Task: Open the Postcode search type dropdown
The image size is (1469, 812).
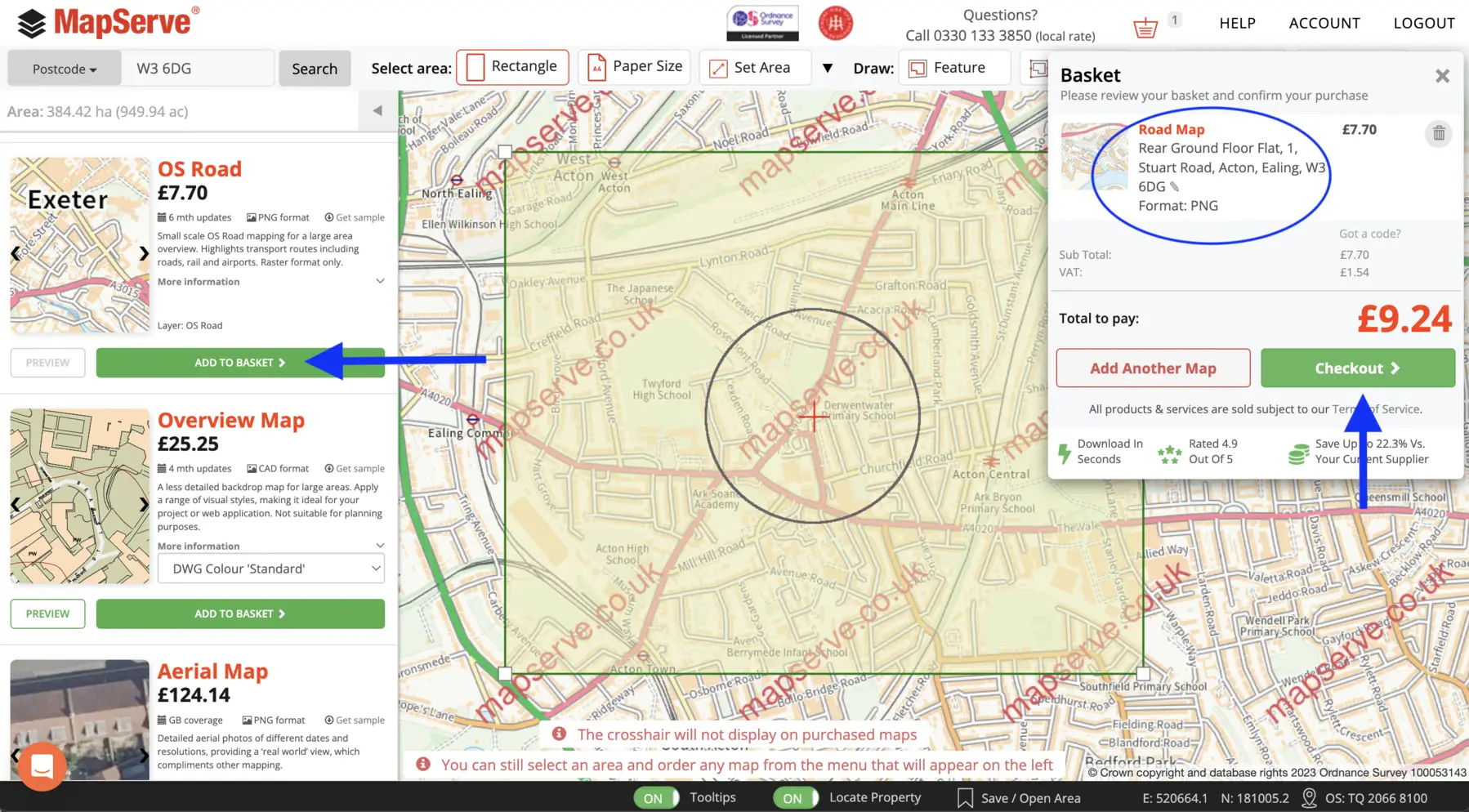Action: (65, 69)
